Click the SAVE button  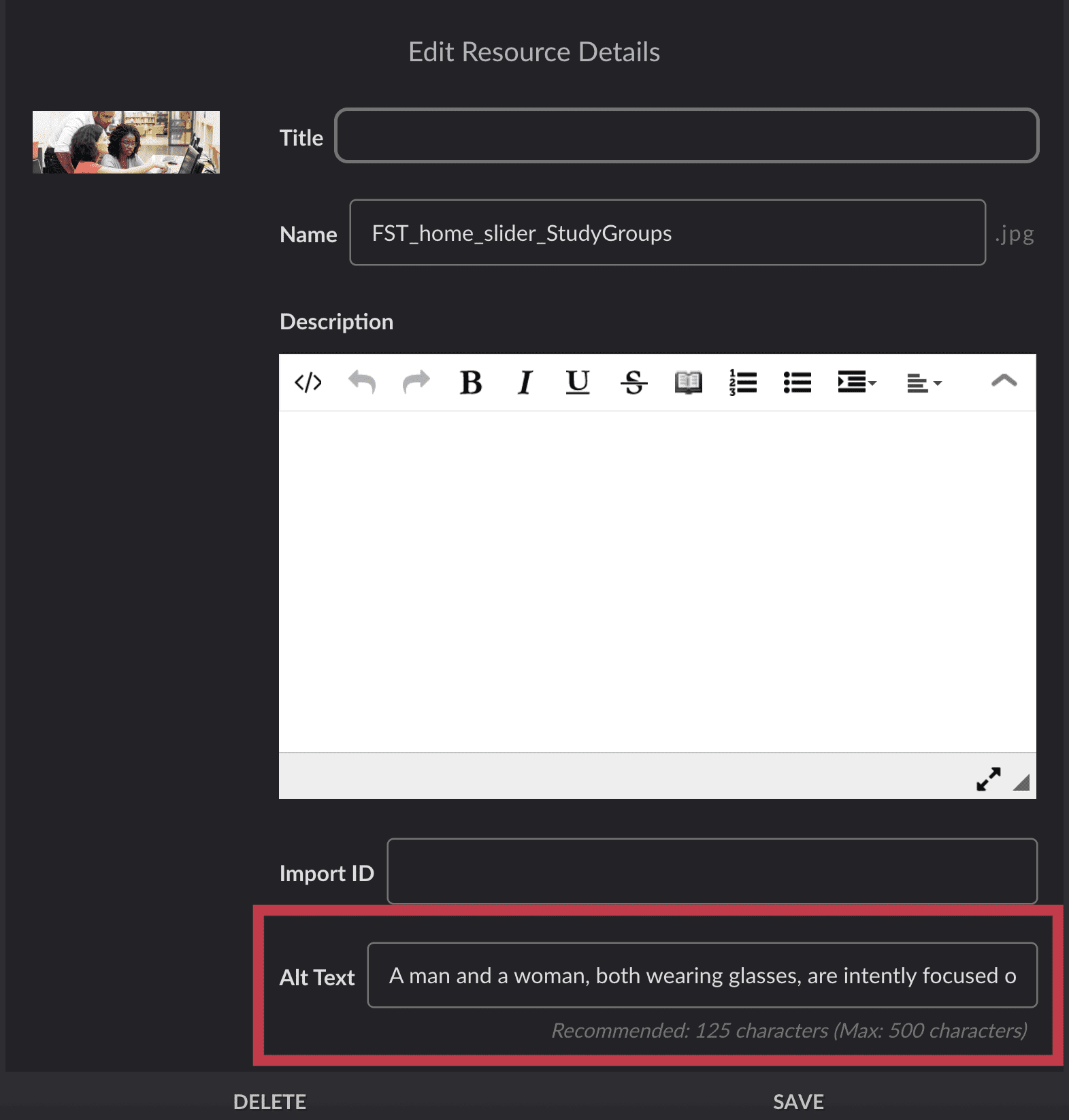point(798,1102)
